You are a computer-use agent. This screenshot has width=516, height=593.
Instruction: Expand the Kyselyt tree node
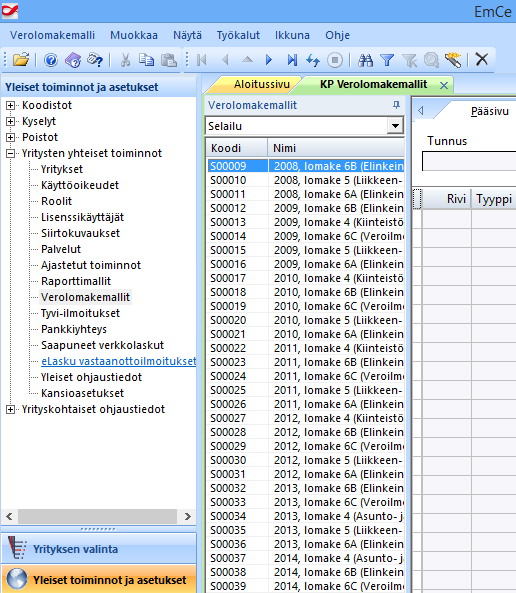pyautogui.click(x=11, y=121)
